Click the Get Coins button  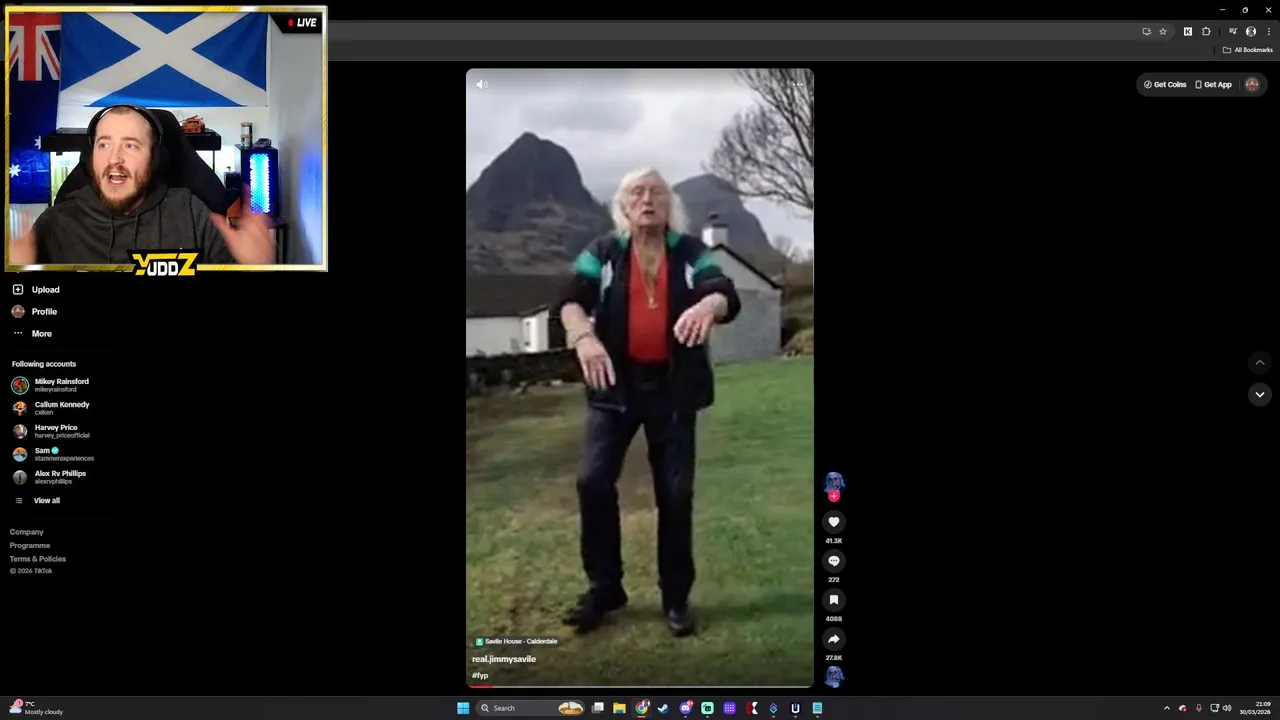[x=1165, y=85]
